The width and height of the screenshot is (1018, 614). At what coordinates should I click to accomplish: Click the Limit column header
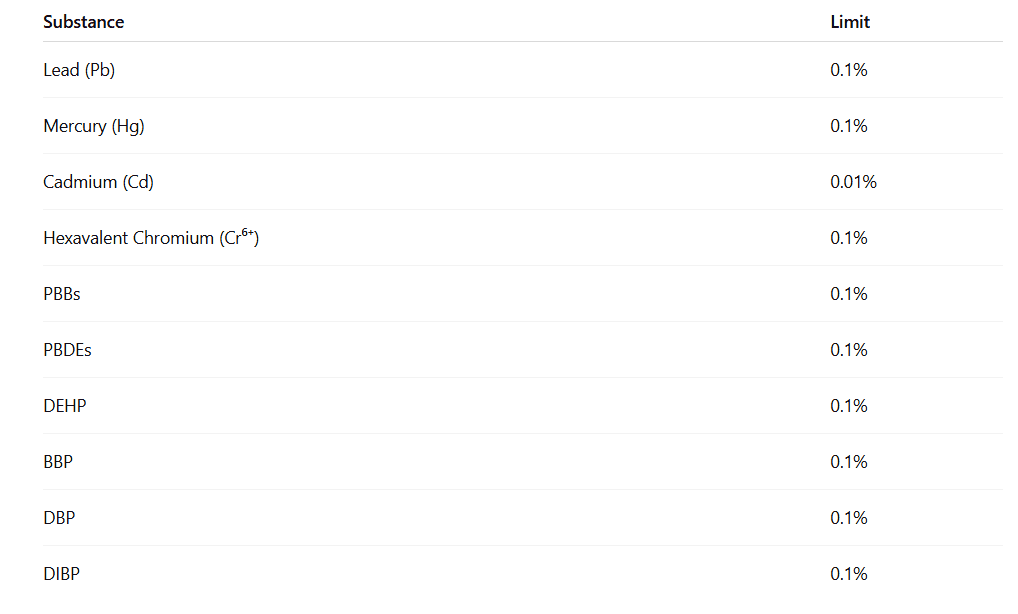pos(850,22)
